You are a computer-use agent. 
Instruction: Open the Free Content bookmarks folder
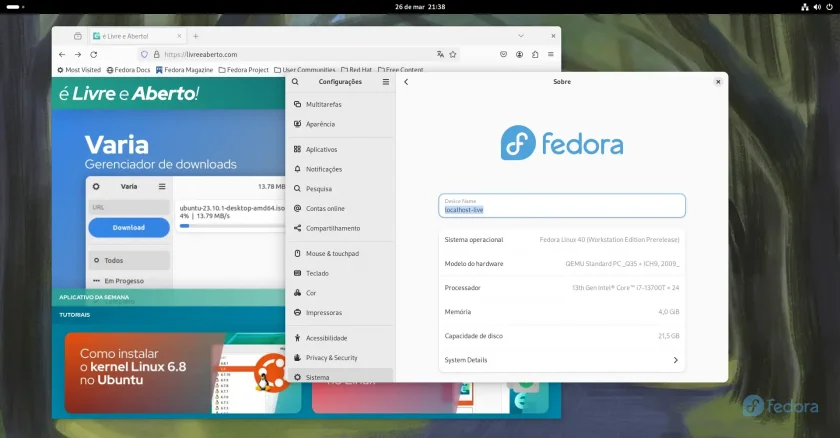point(401,70)
